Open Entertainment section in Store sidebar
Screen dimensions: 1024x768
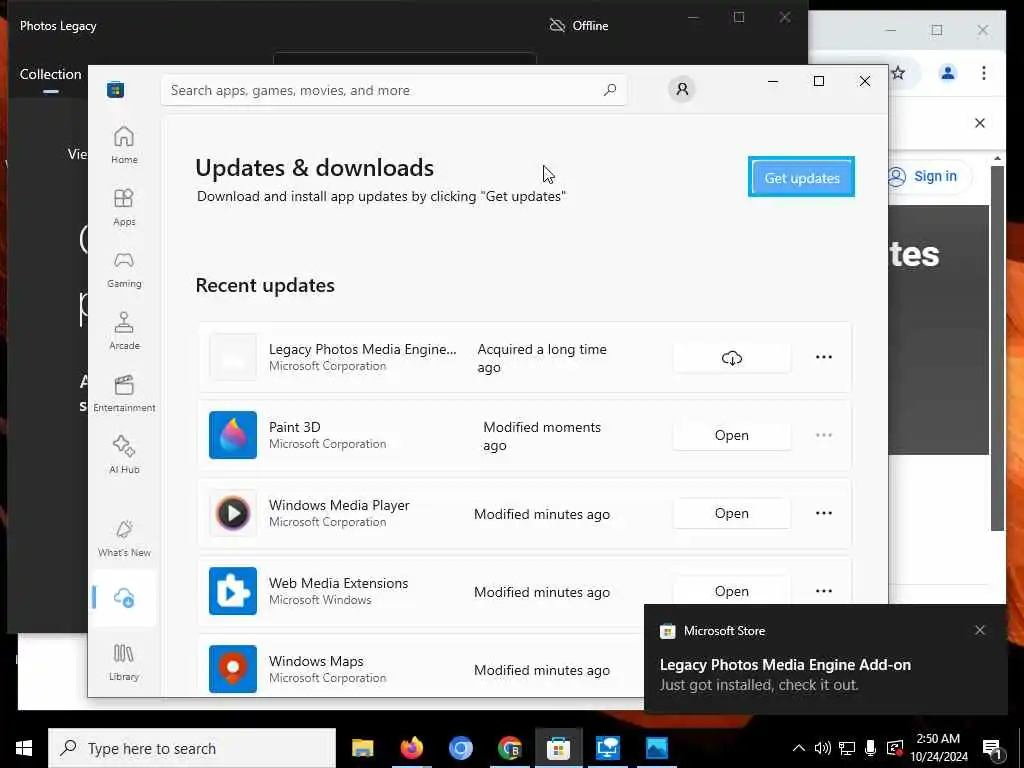coord(124,393)
